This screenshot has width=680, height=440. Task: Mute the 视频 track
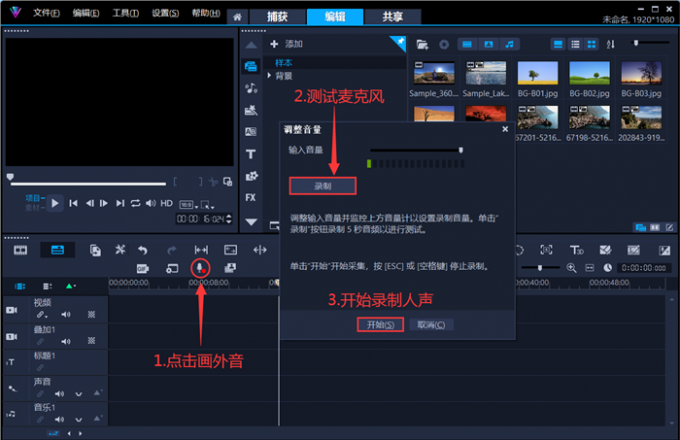click(65, 314)
